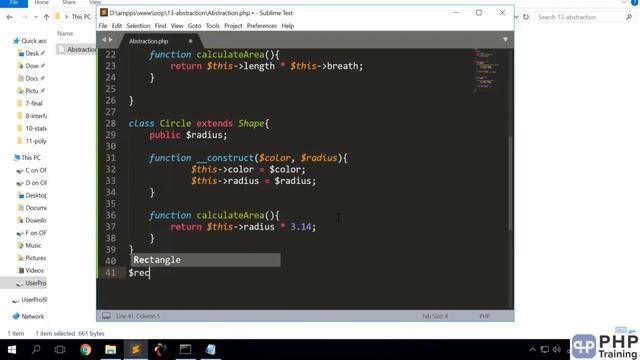The width and height of the screenshot is (640, 360).
Task: Select Quick access in navigation pane
Action: pyautogui.click(x=30, y=41)
